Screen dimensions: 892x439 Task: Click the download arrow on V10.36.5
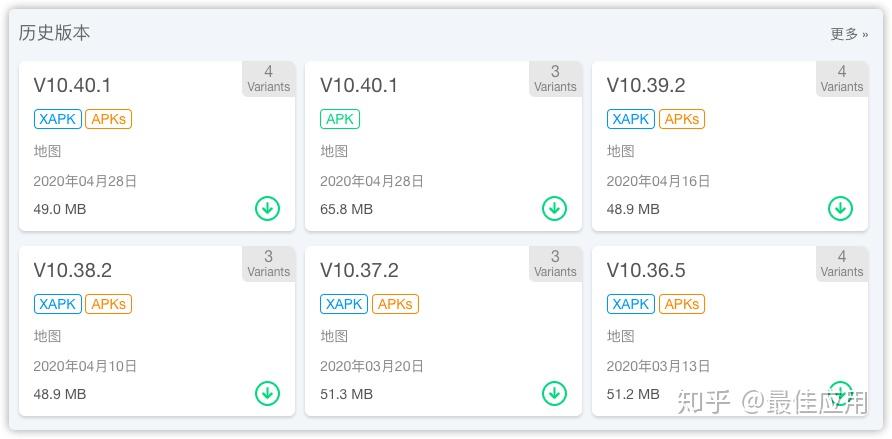pos(840,392)
